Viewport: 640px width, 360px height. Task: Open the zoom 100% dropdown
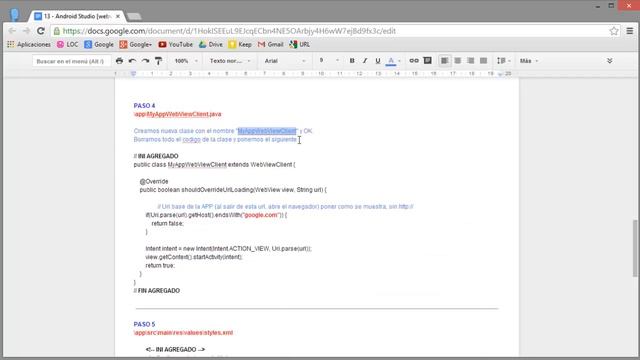(x=186, y=61)
